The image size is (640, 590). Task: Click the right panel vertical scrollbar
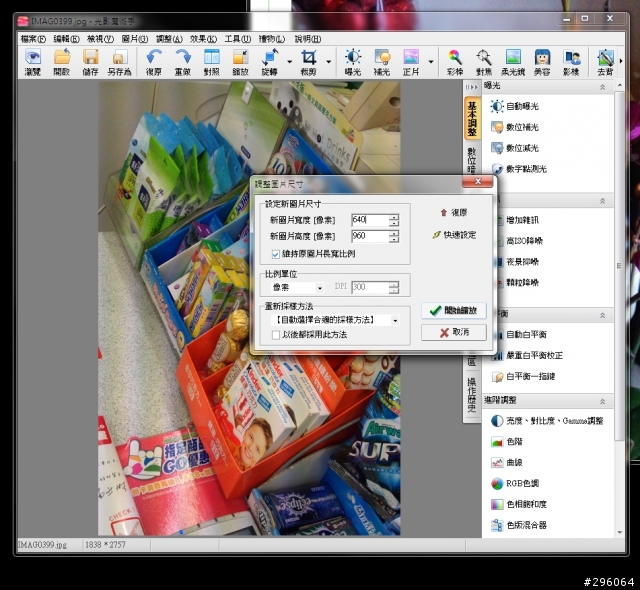point(620,265)
